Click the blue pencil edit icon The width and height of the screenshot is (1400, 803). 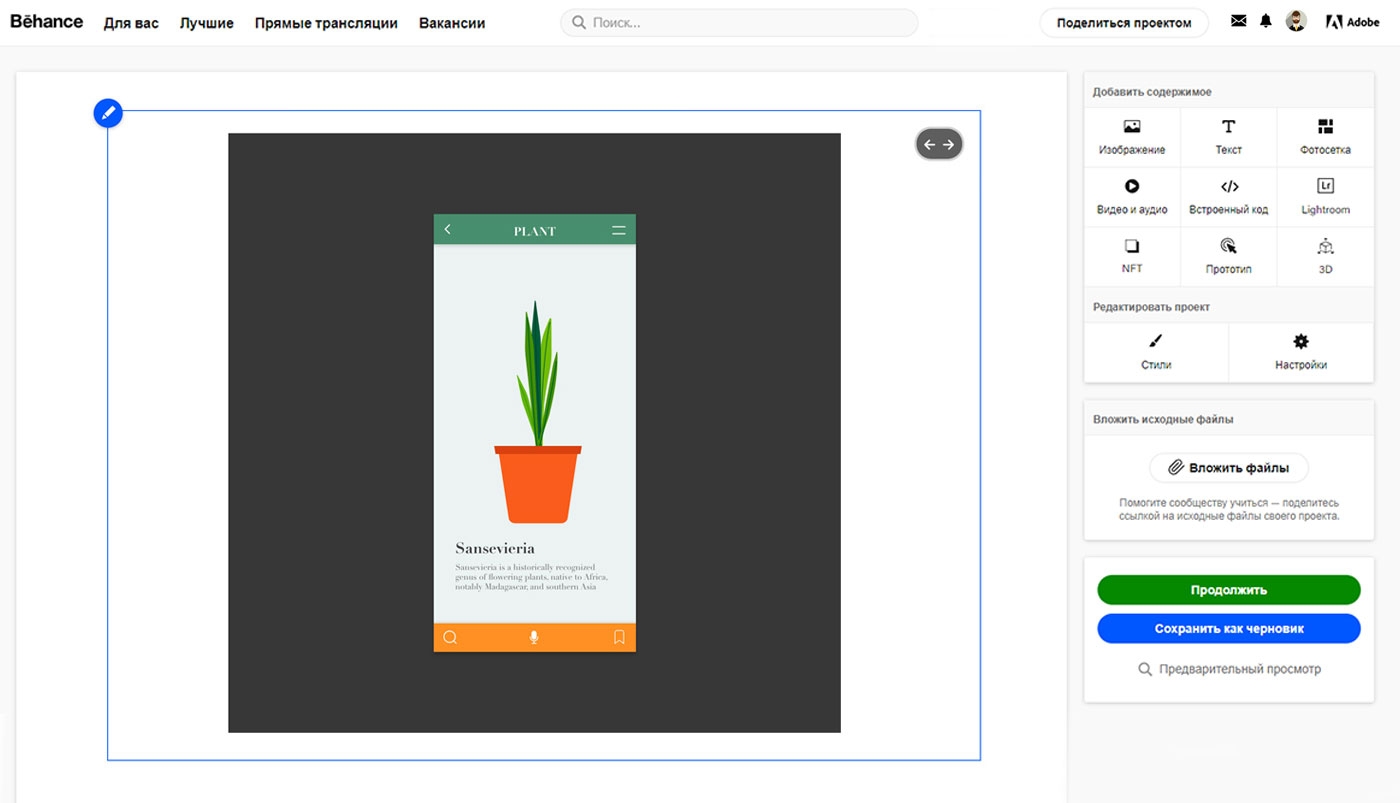point(108,113)
